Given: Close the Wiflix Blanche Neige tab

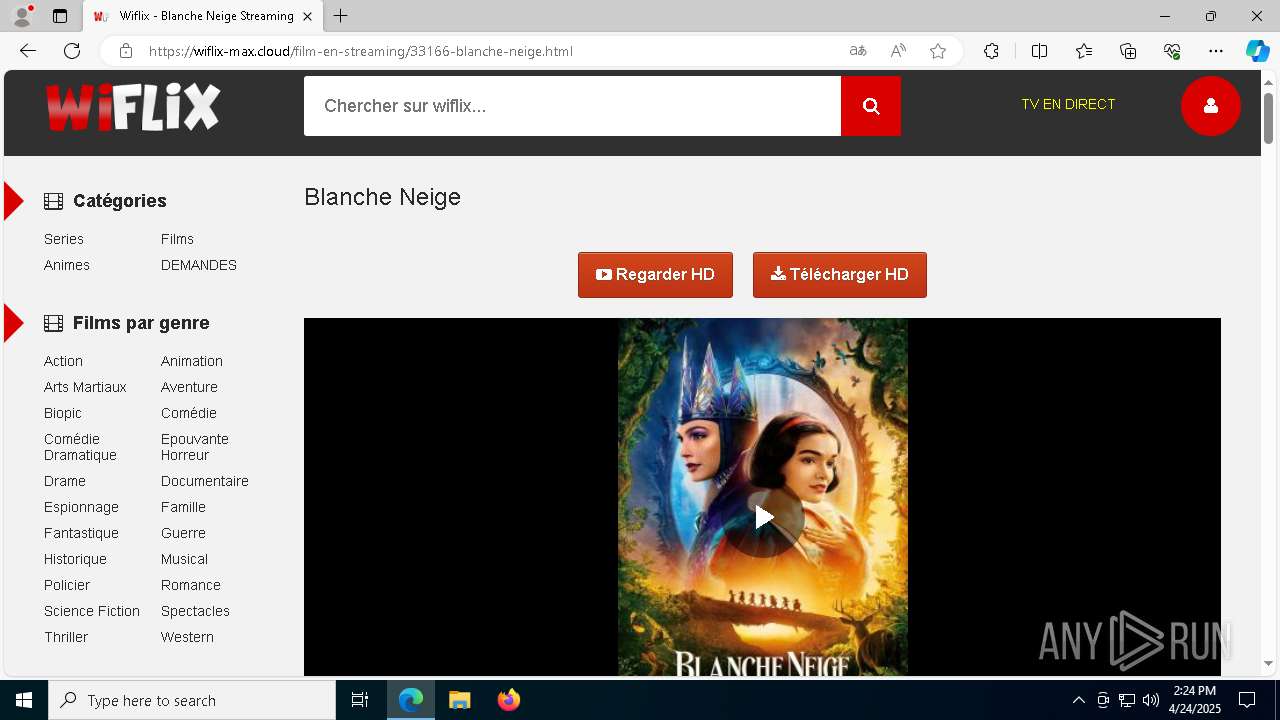Looking at the screenshot, I should click(x=308, y=16).
